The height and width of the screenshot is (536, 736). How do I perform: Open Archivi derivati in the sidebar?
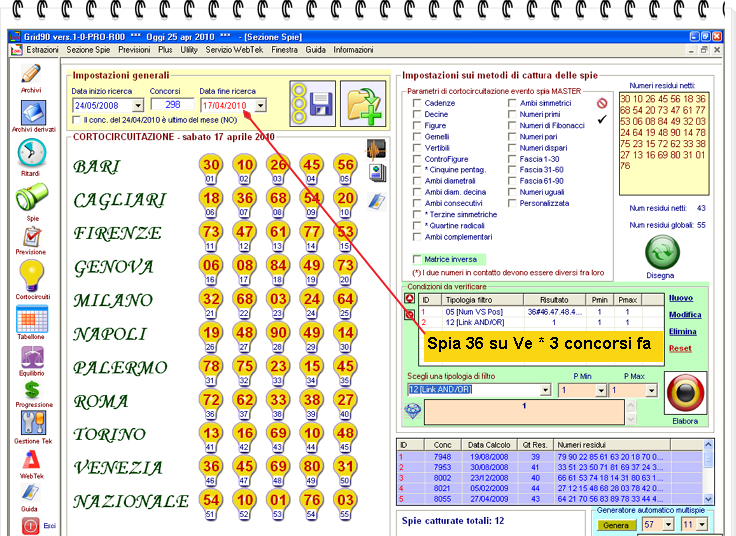[x=33, y=113]
